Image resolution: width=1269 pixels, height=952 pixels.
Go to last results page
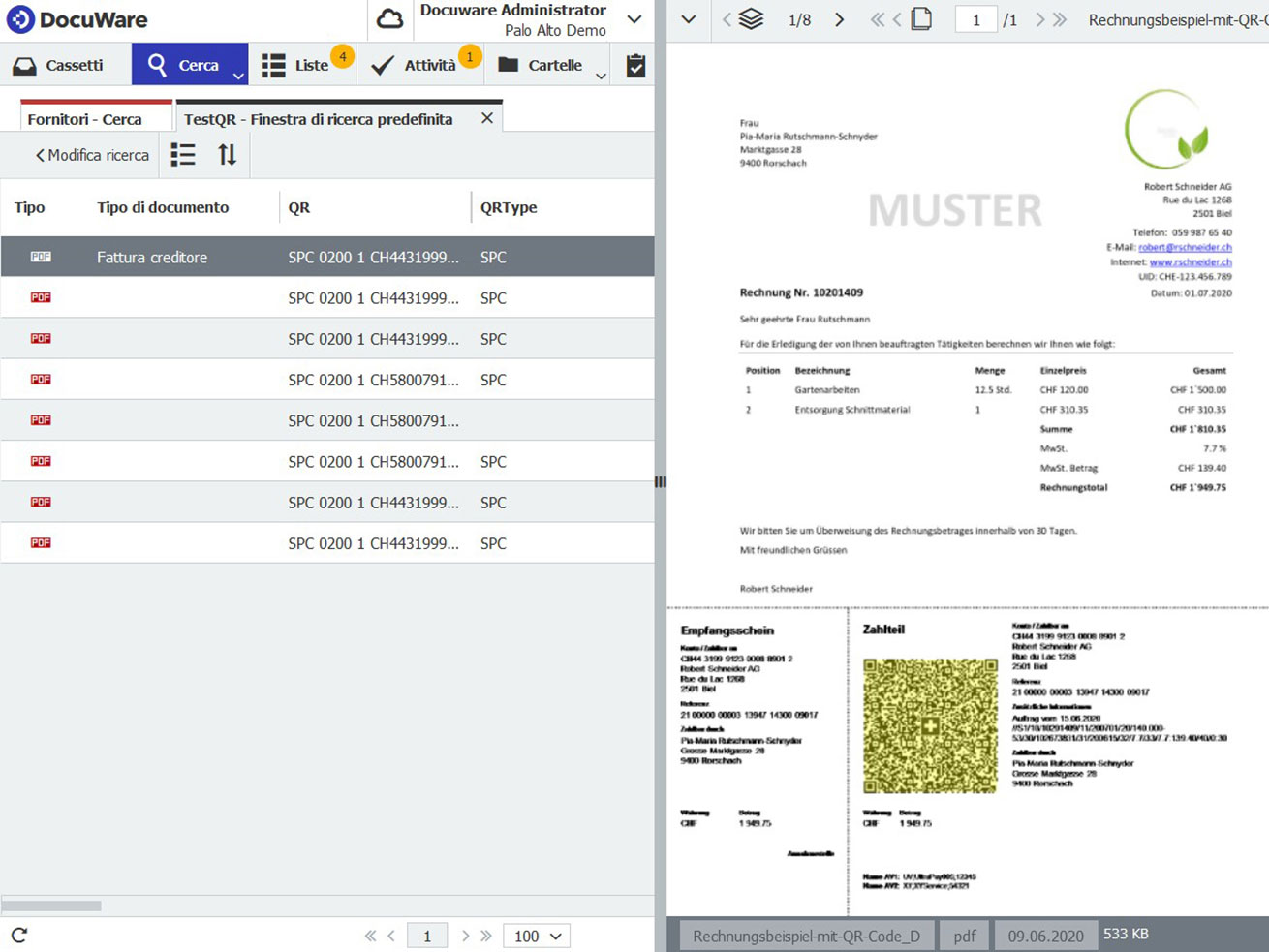(486, 936)
